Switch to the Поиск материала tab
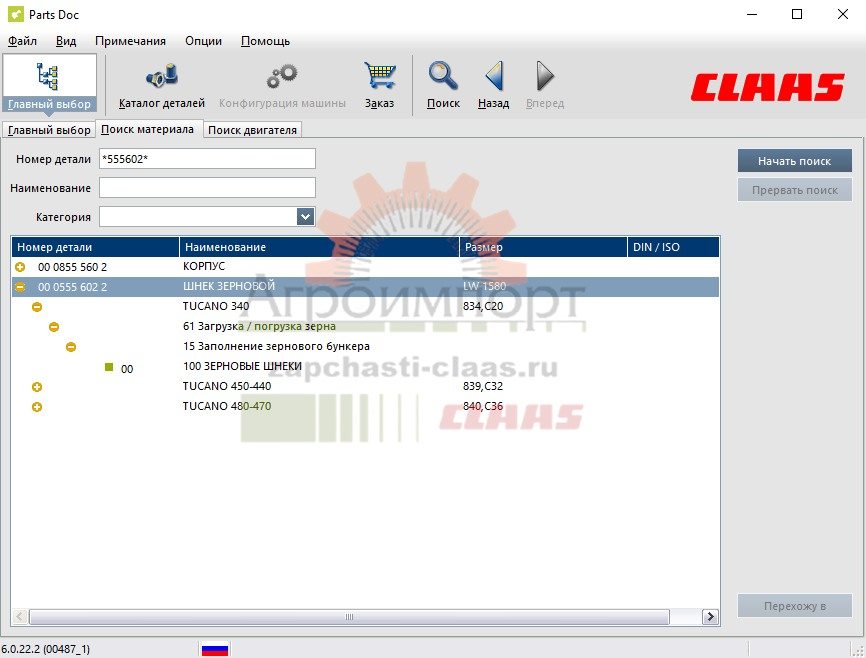The height and width of the screenshot is (658, 866). pos(147,129)
